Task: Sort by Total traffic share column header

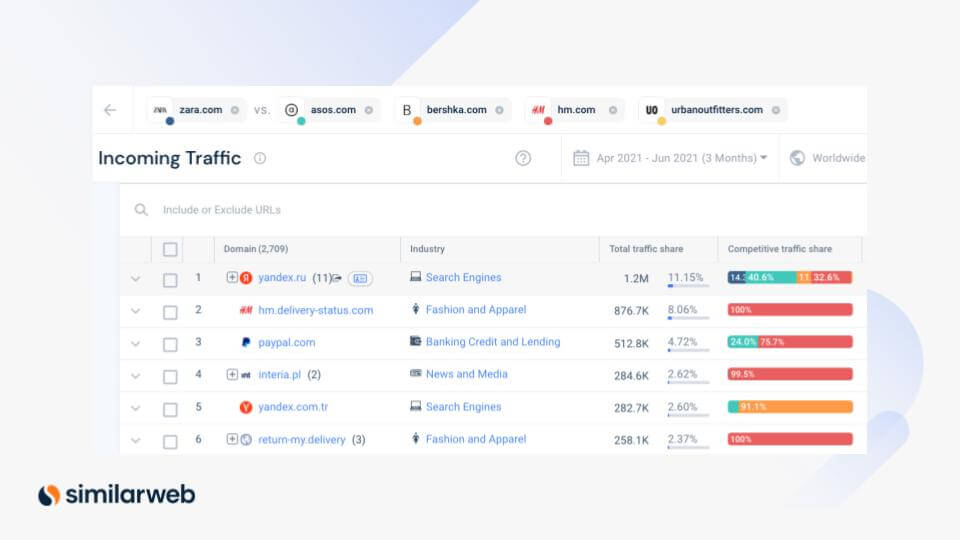Action: point(646,249)
